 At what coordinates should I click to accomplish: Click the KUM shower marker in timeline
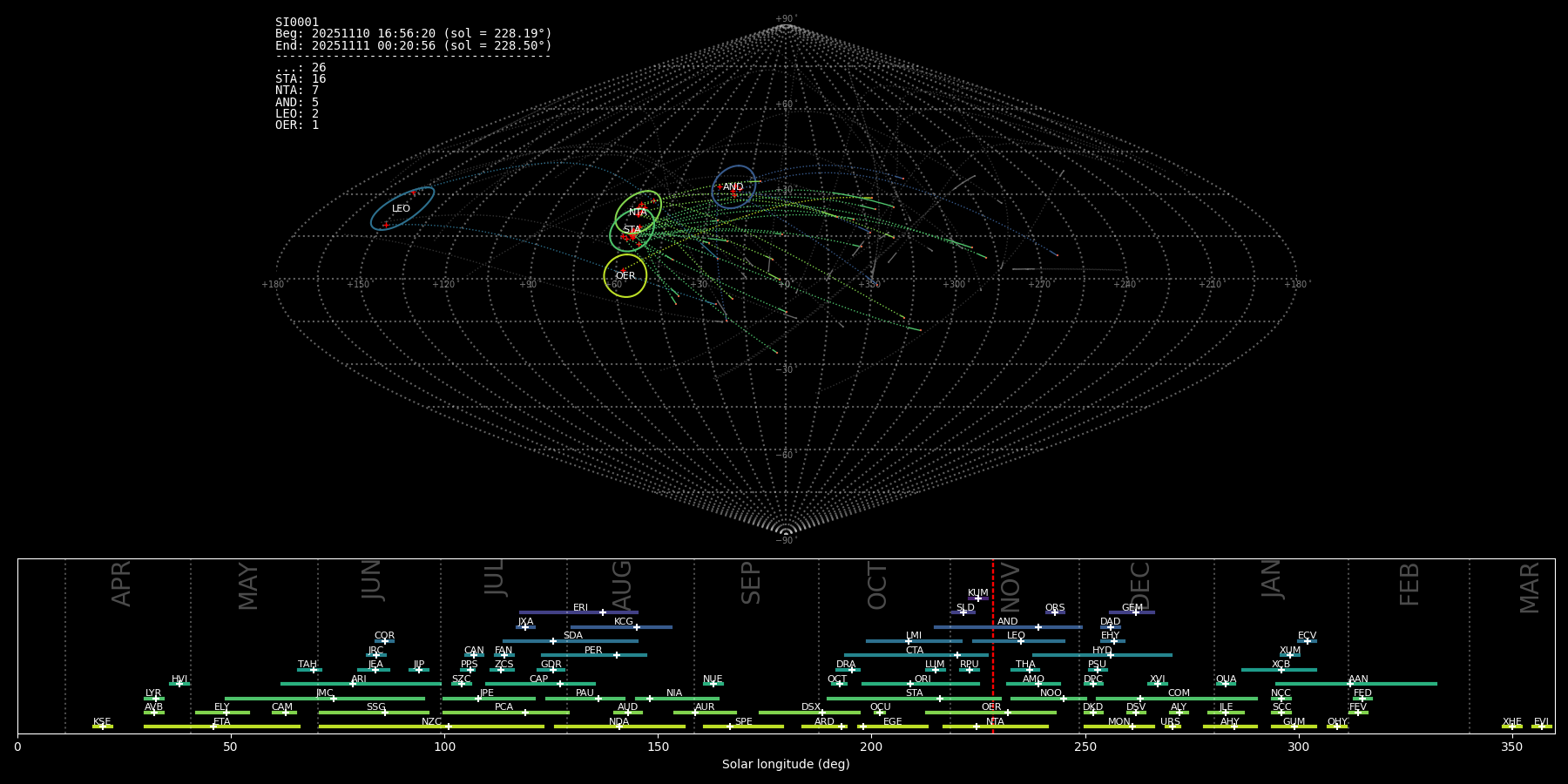pos(977,598)
